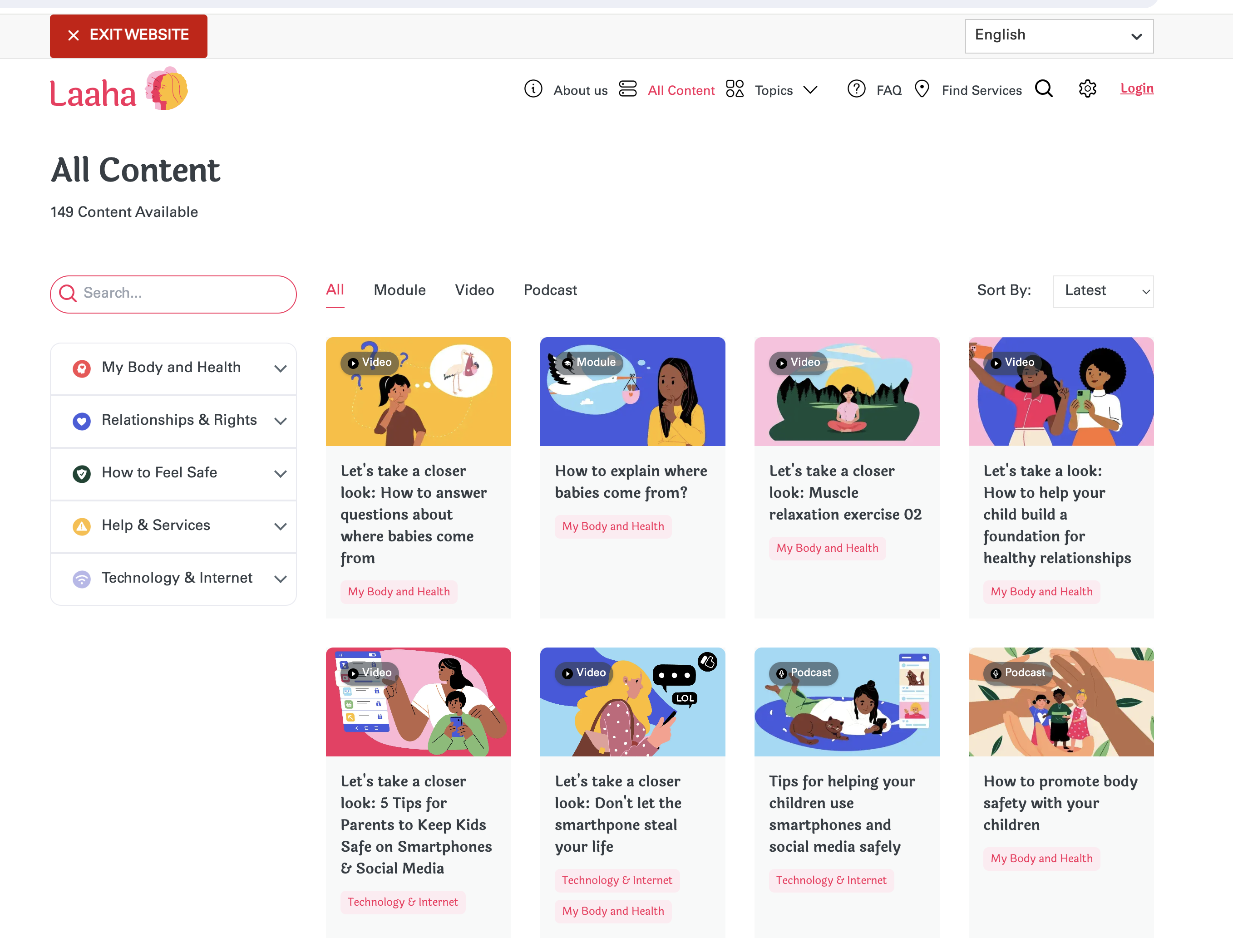
Task: Select the Module content tab
Action: click(x=399, y=290)
